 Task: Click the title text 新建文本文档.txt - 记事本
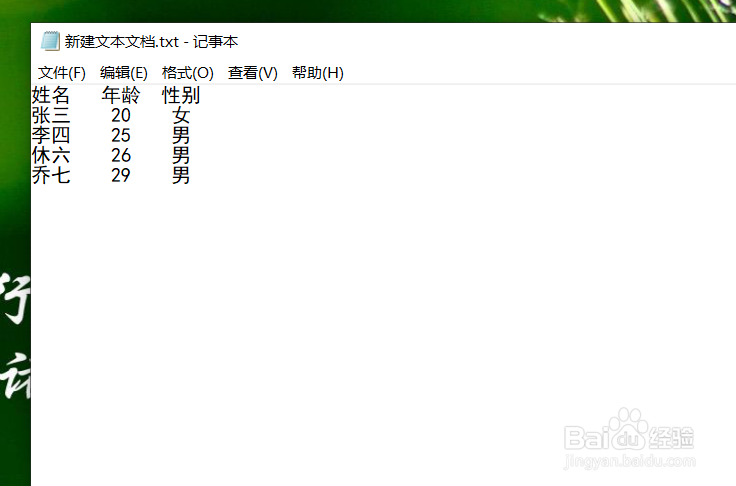[x=151, y=42]
